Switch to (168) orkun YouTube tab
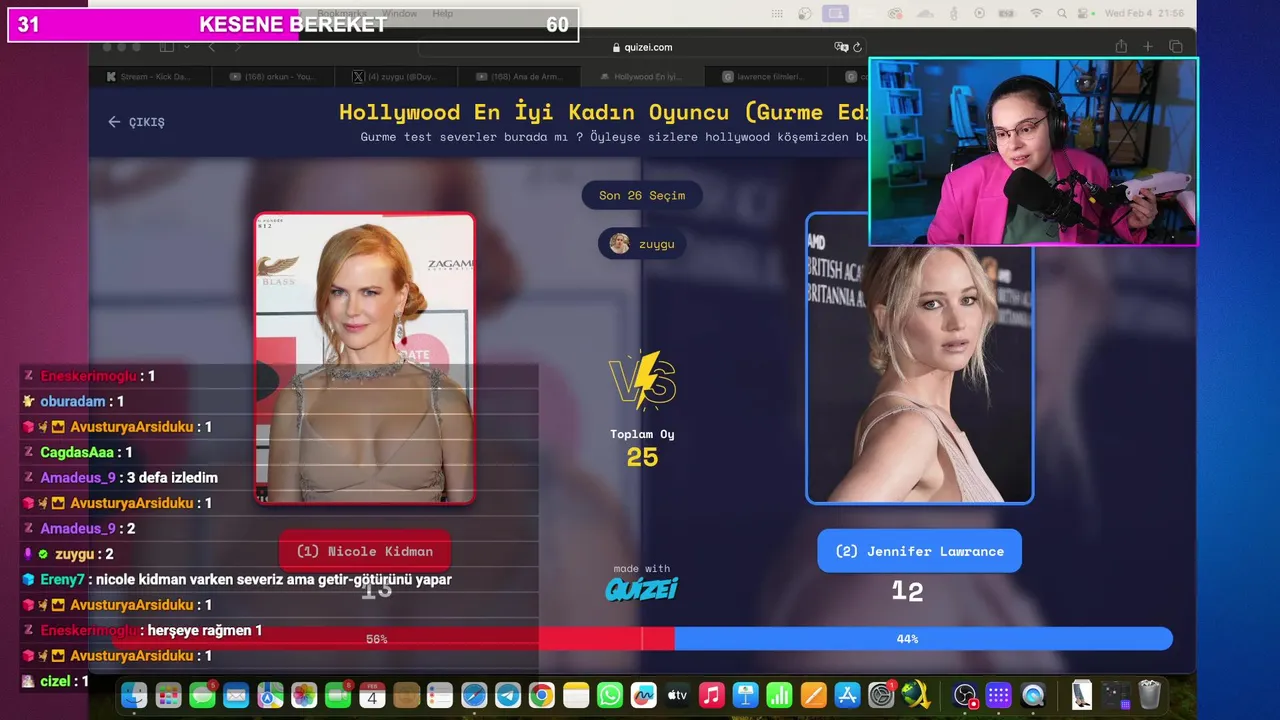The width and height of the screenshot is (1280, 720). pyautogui.click(x=273, y=76)
